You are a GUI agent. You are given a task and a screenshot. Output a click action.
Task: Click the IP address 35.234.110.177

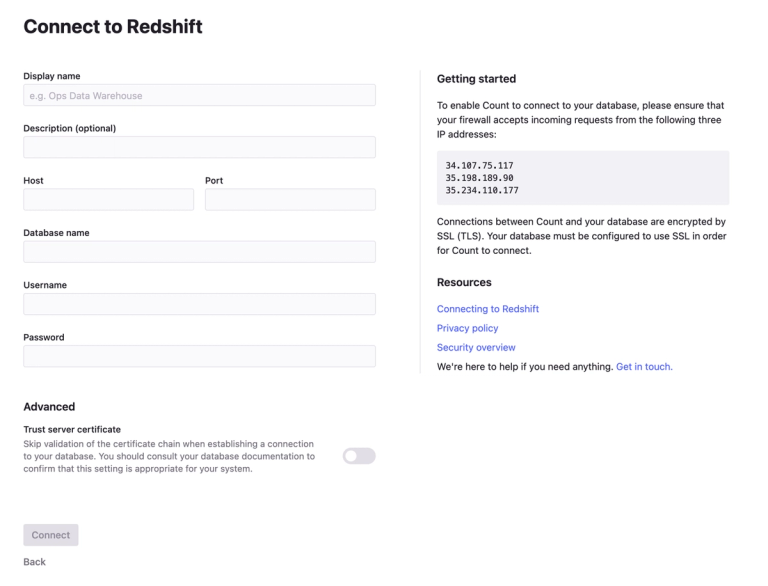click(481, 190)
